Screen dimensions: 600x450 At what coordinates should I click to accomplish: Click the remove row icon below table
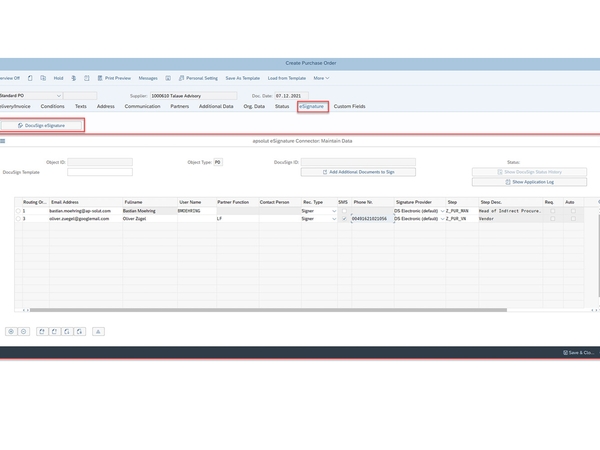23,331
